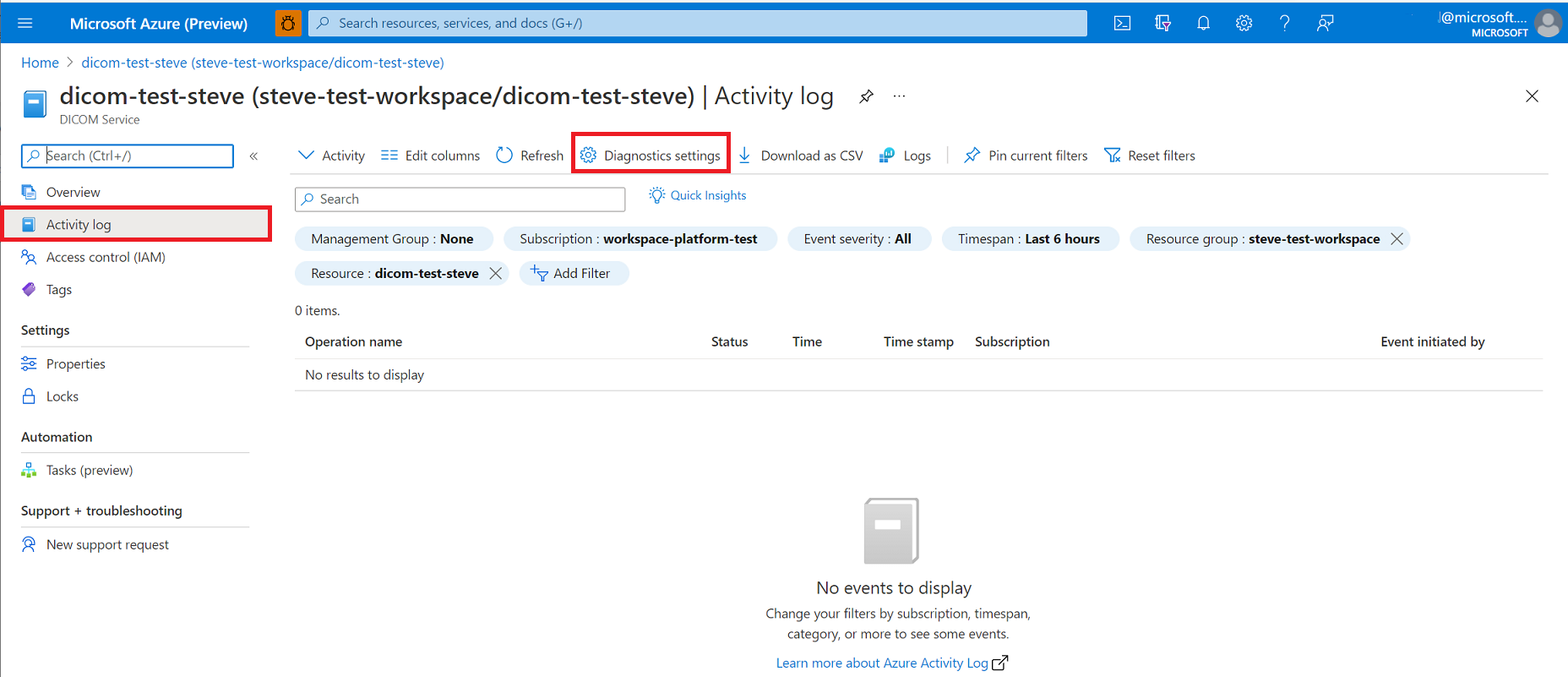
Task: Open Edit columns
Action: tap(430, 156)
